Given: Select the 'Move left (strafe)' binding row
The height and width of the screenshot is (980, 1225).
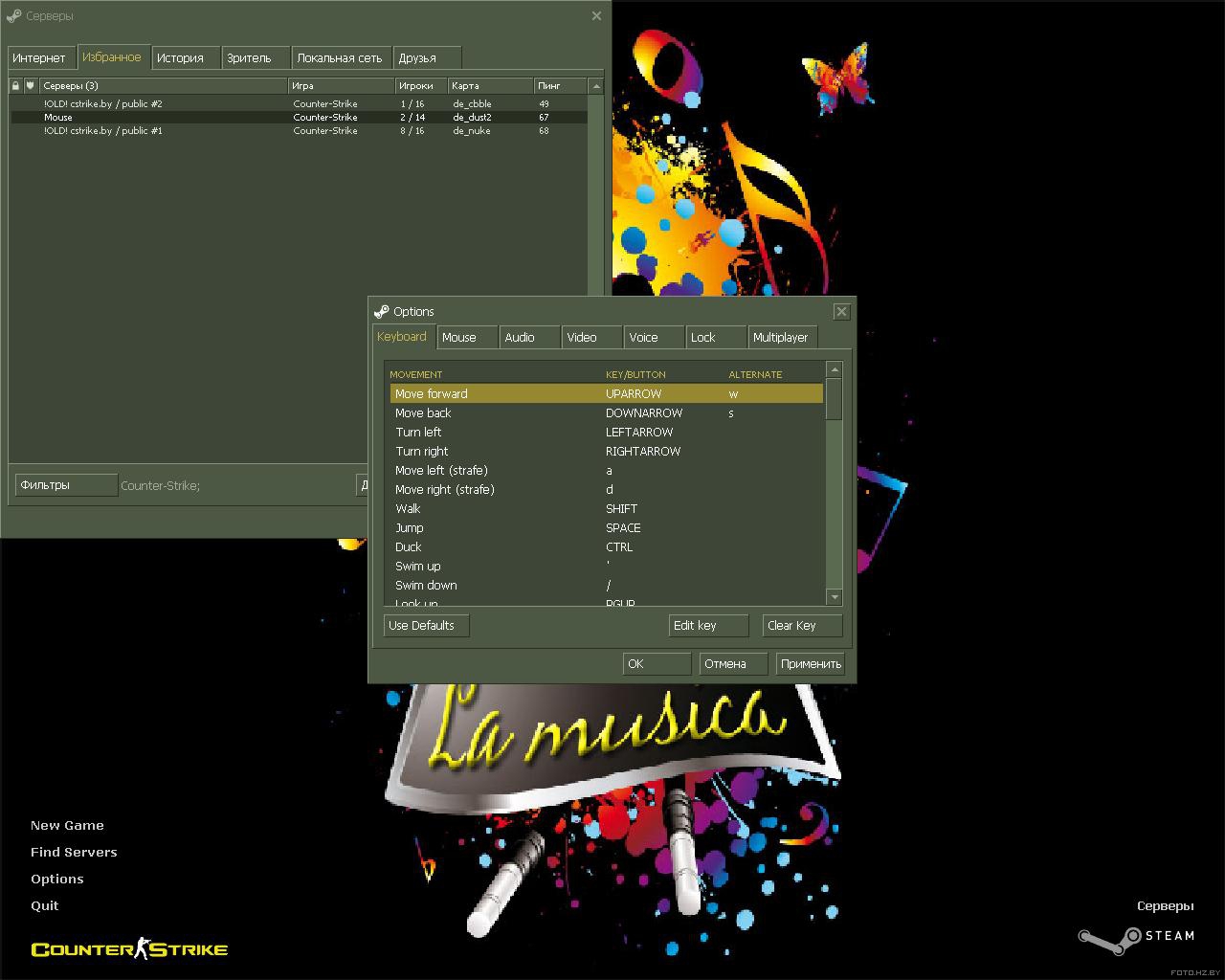Looking at the screenshot, I should click(606, 470).
